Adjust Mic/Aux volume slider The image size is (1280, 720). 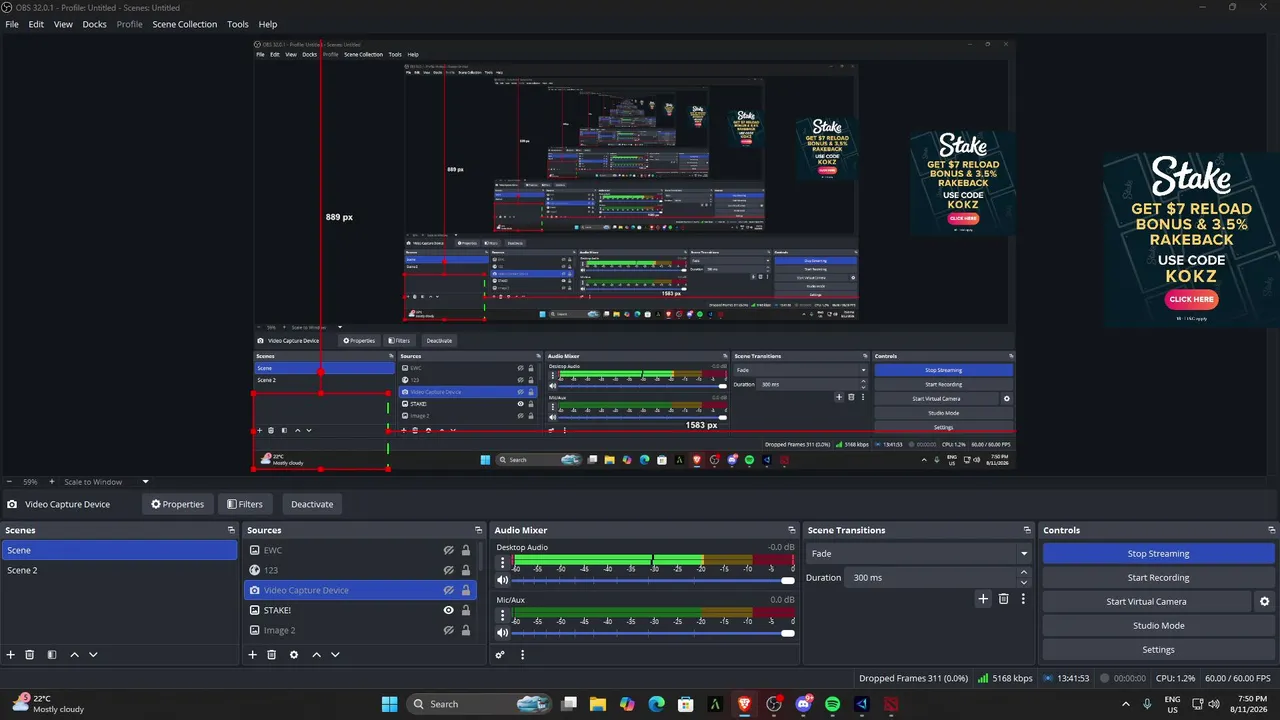click(653, 632)
